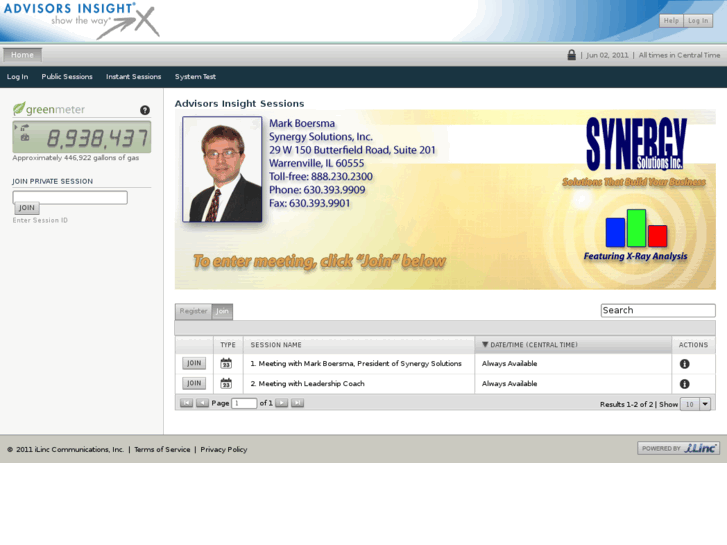Click the greenmeter leaf logo
Screen dimensions: 727x545
[x=49, y=109]
